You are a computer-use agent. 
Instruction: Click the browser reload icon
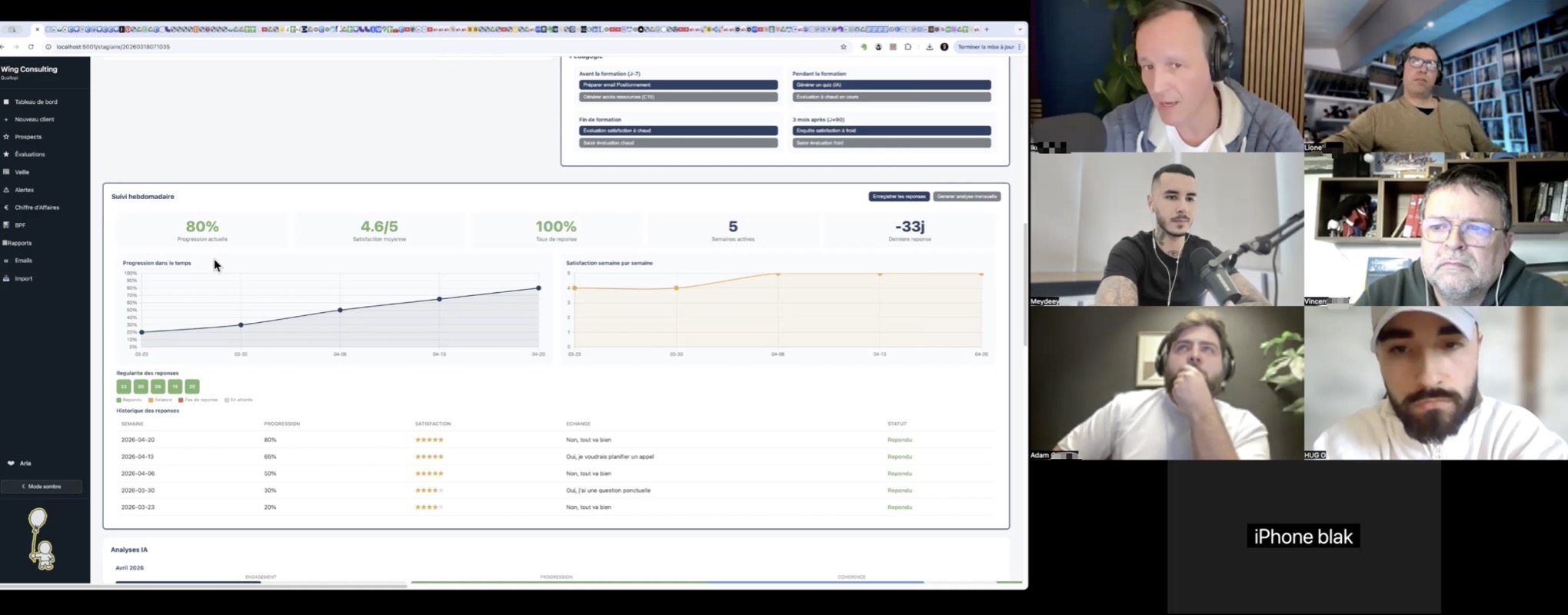[31, 47]
